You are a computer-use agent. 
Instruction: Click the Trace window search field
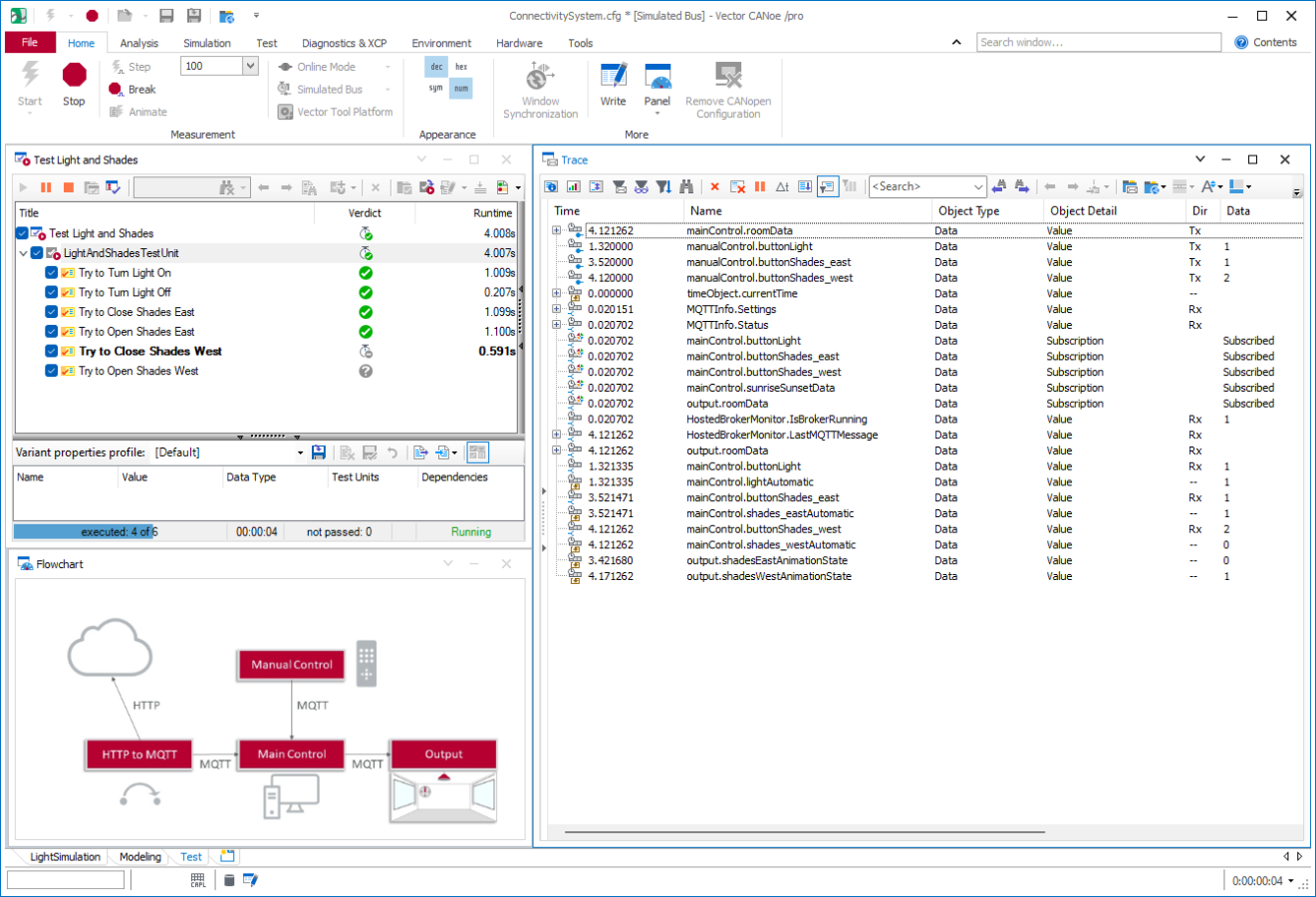coord(920,186)
